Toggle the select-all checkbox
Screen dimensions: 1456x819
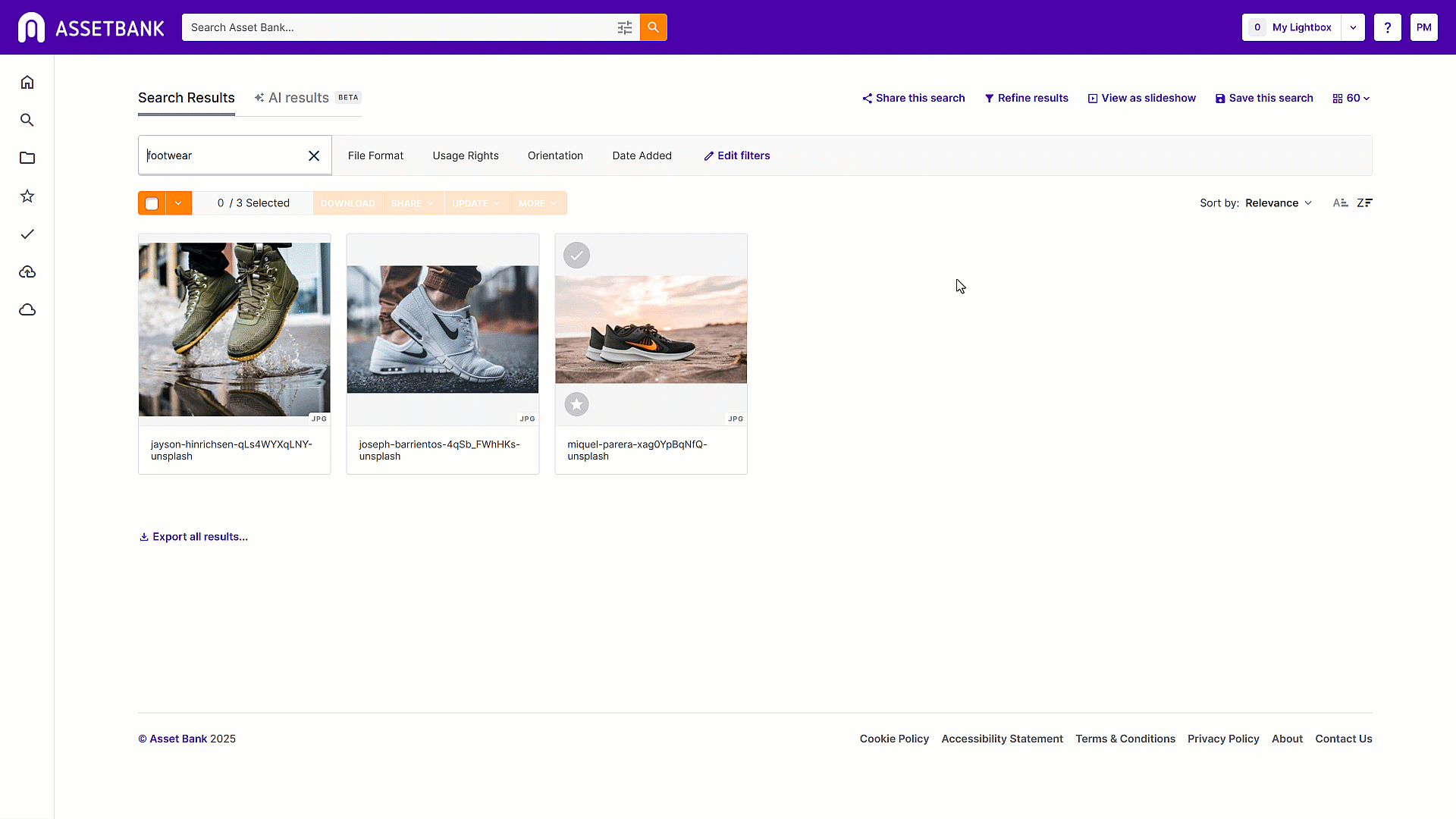pos(152,203)
